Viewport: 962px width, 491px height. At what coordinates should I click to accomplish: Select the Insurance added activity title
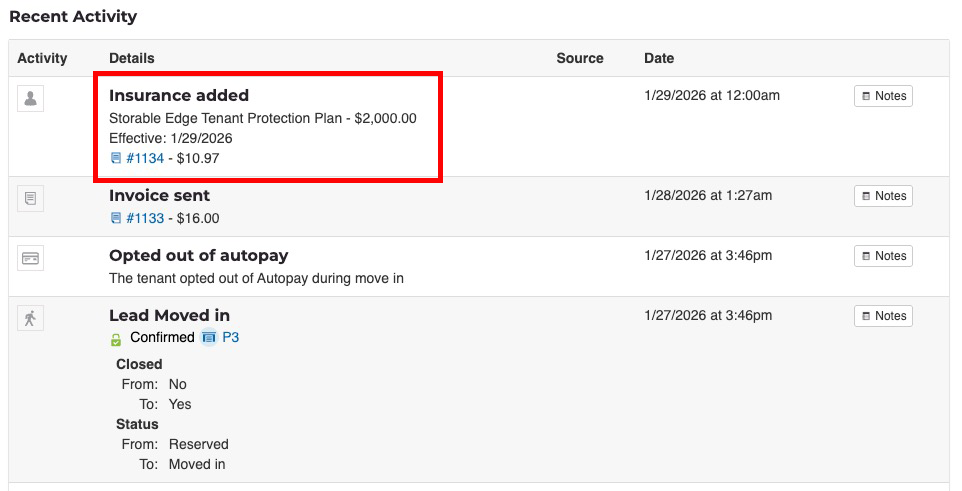(x=179, y=96)
